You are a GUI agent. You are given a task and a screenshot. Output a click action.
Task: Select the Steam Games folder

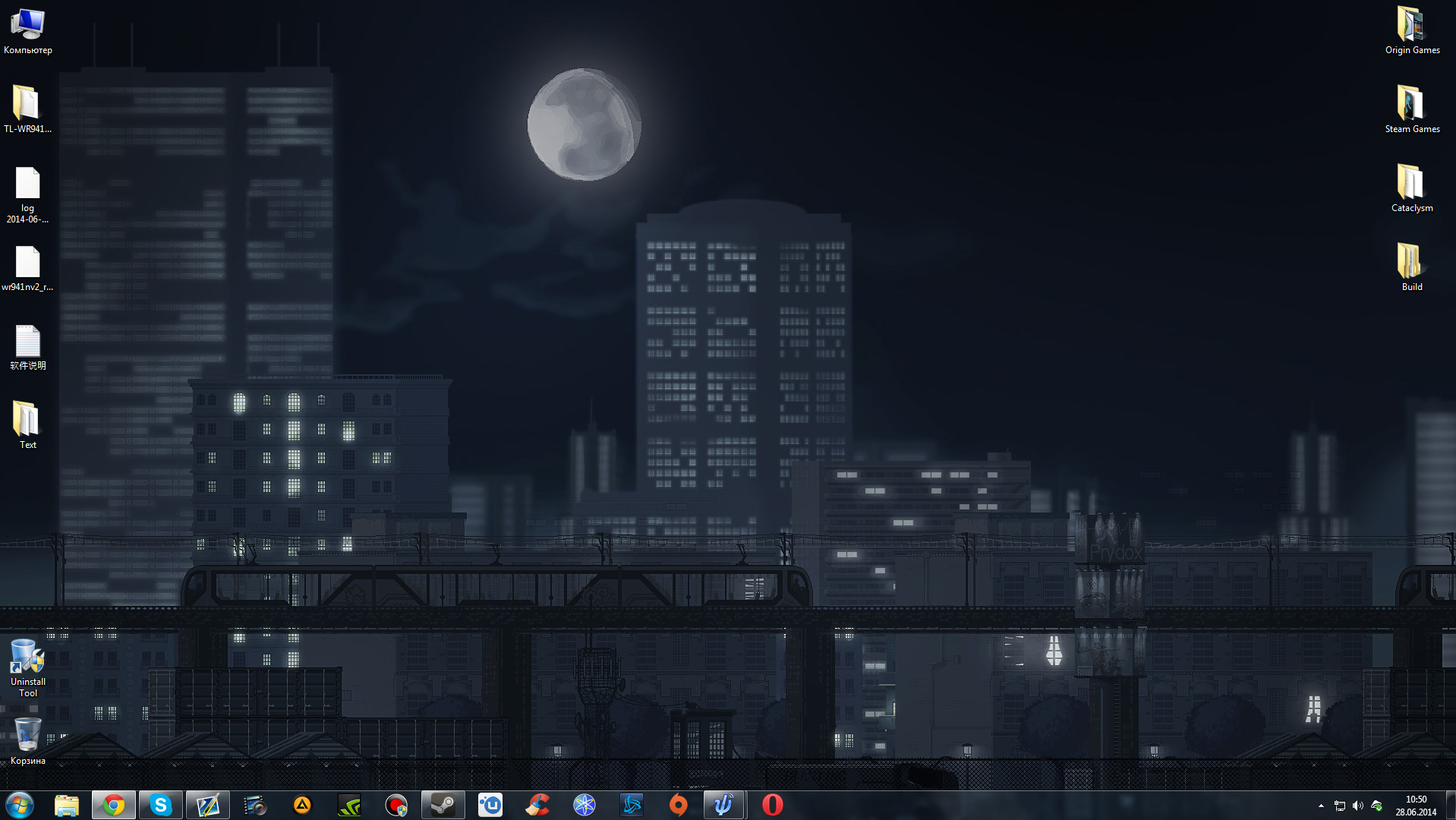point(1412,110)
